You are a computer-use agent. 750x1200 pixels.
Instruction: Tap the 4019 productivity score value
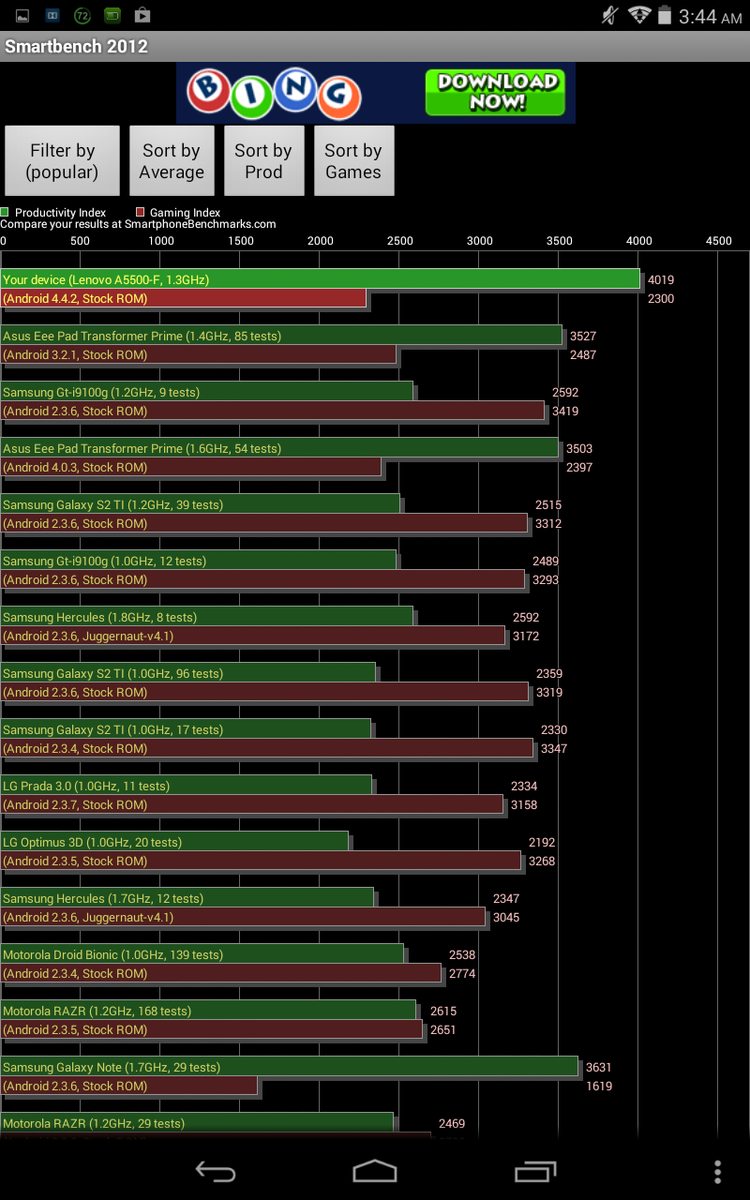661,281
